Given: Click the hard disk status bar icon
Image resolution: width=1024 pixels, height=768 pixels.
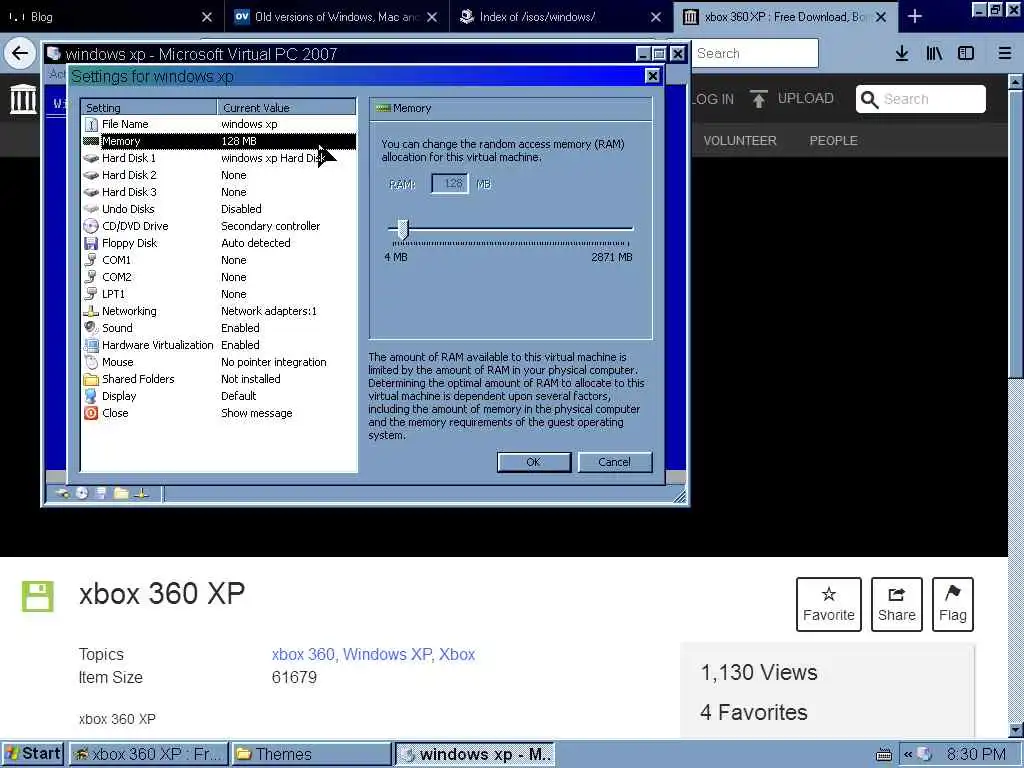Looking at the screenshot, I should click(63, 493).
